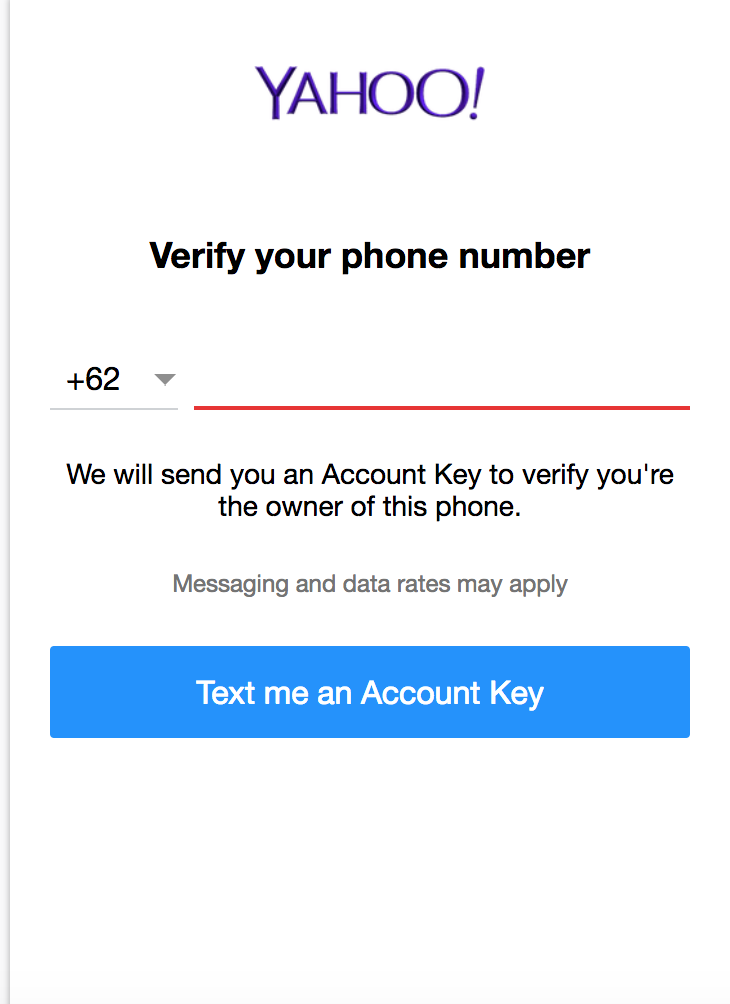The width and height of the screenshot is (730, 1004).
Task: Focus the phone number input field
Action: coord(441,381)
